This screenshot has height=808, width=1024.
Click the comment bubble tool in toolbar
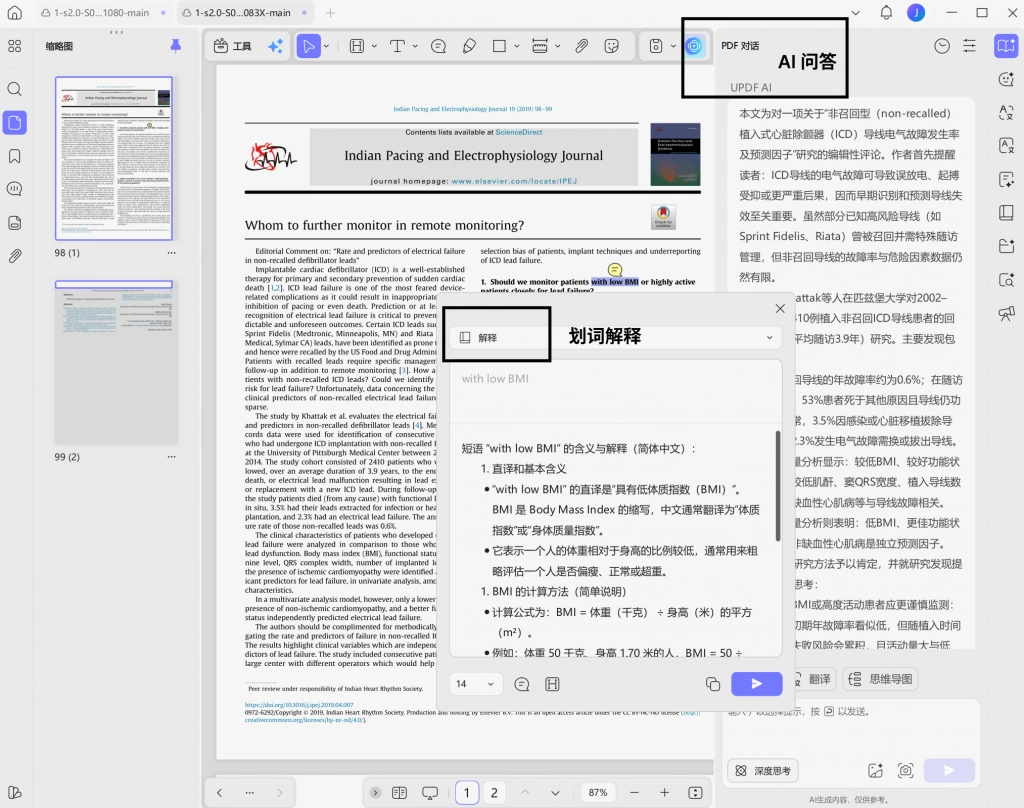(438, 46)
